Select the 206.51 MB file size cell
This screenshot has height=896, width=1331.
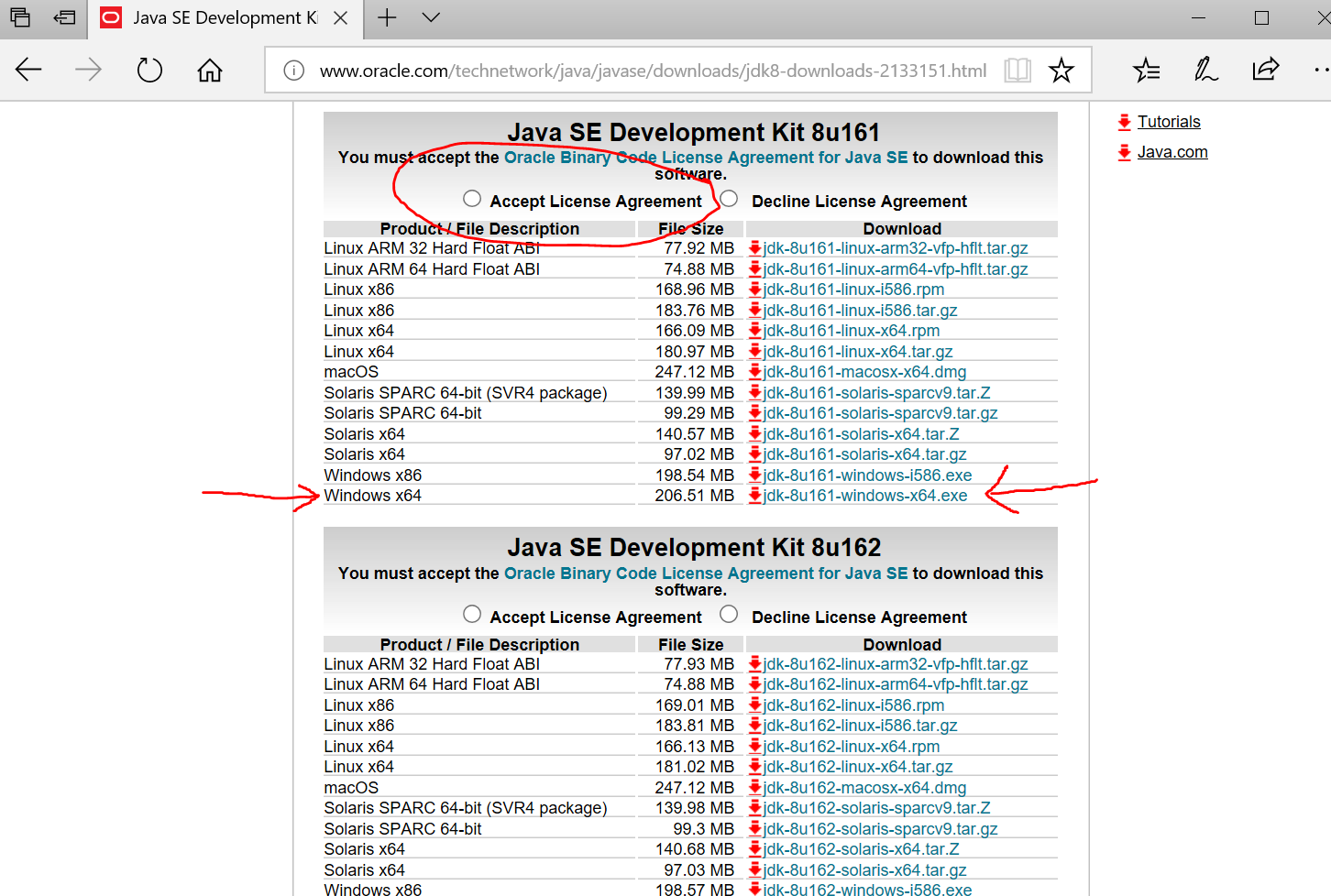(695, 496)
